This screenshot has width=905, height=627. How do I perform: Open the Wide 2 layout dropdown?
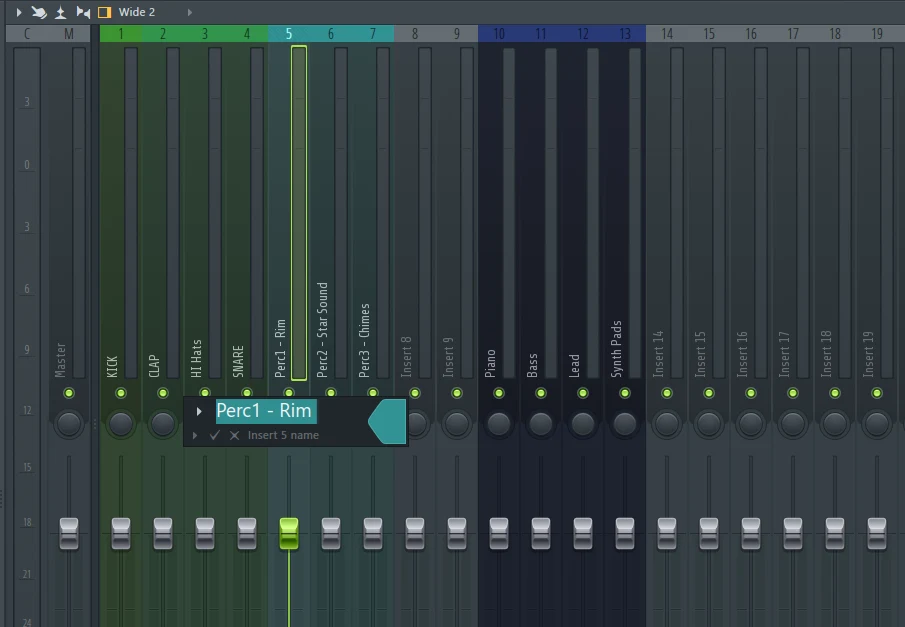189,12
